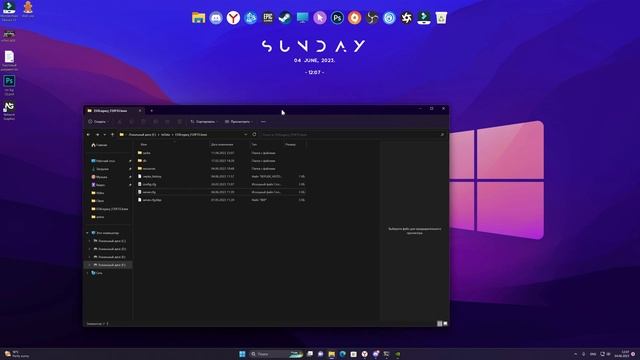
Task: Open Yandex Browser from the taskbar
Action: click(364, 354)
